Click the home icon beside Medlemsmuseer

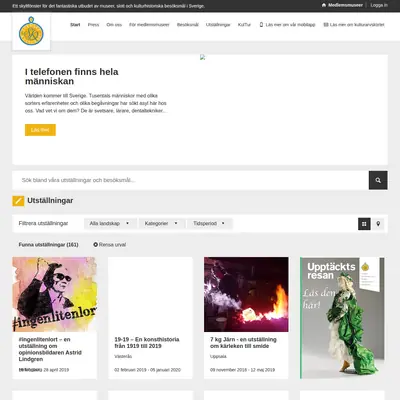tap(324, 5)
